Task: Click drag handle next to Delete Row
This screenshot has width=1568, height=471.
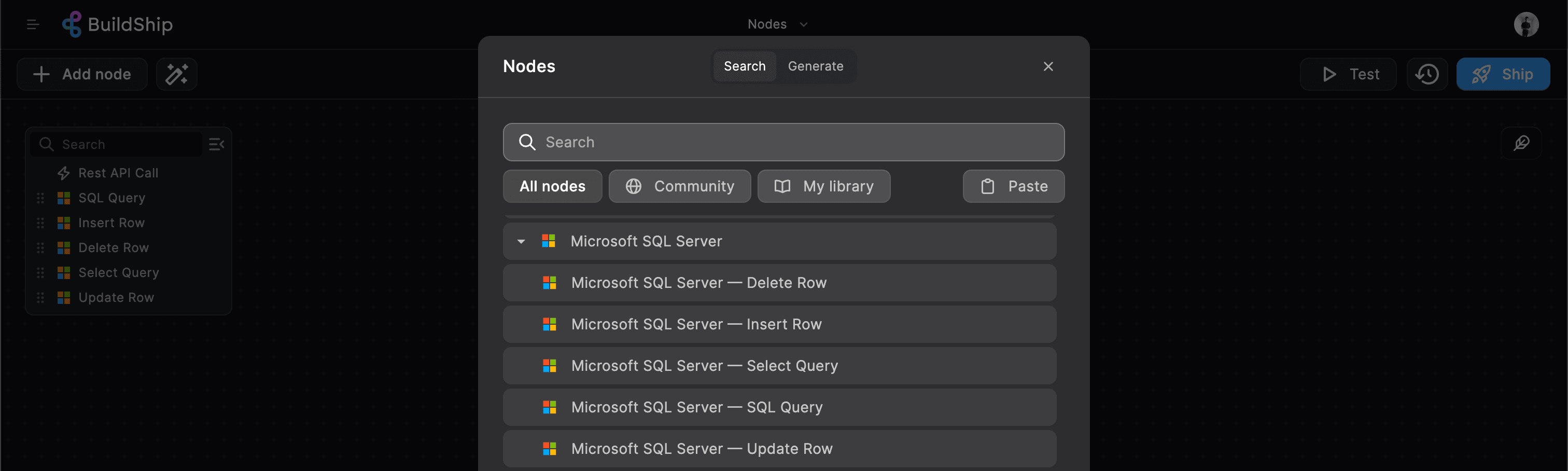Action: pos(40,248)
